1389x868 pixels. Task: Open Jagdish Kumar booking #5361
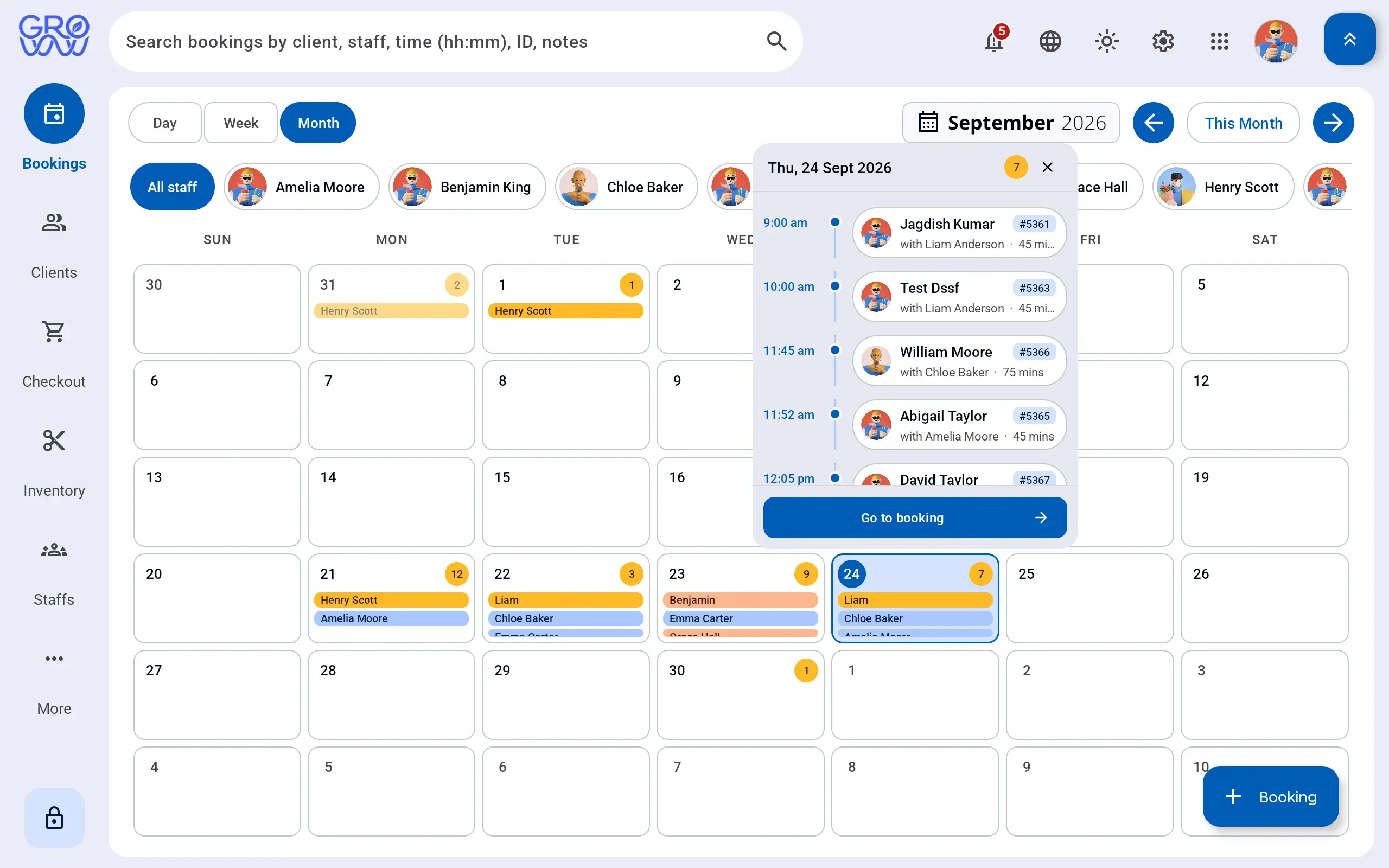tap(959, 233)
